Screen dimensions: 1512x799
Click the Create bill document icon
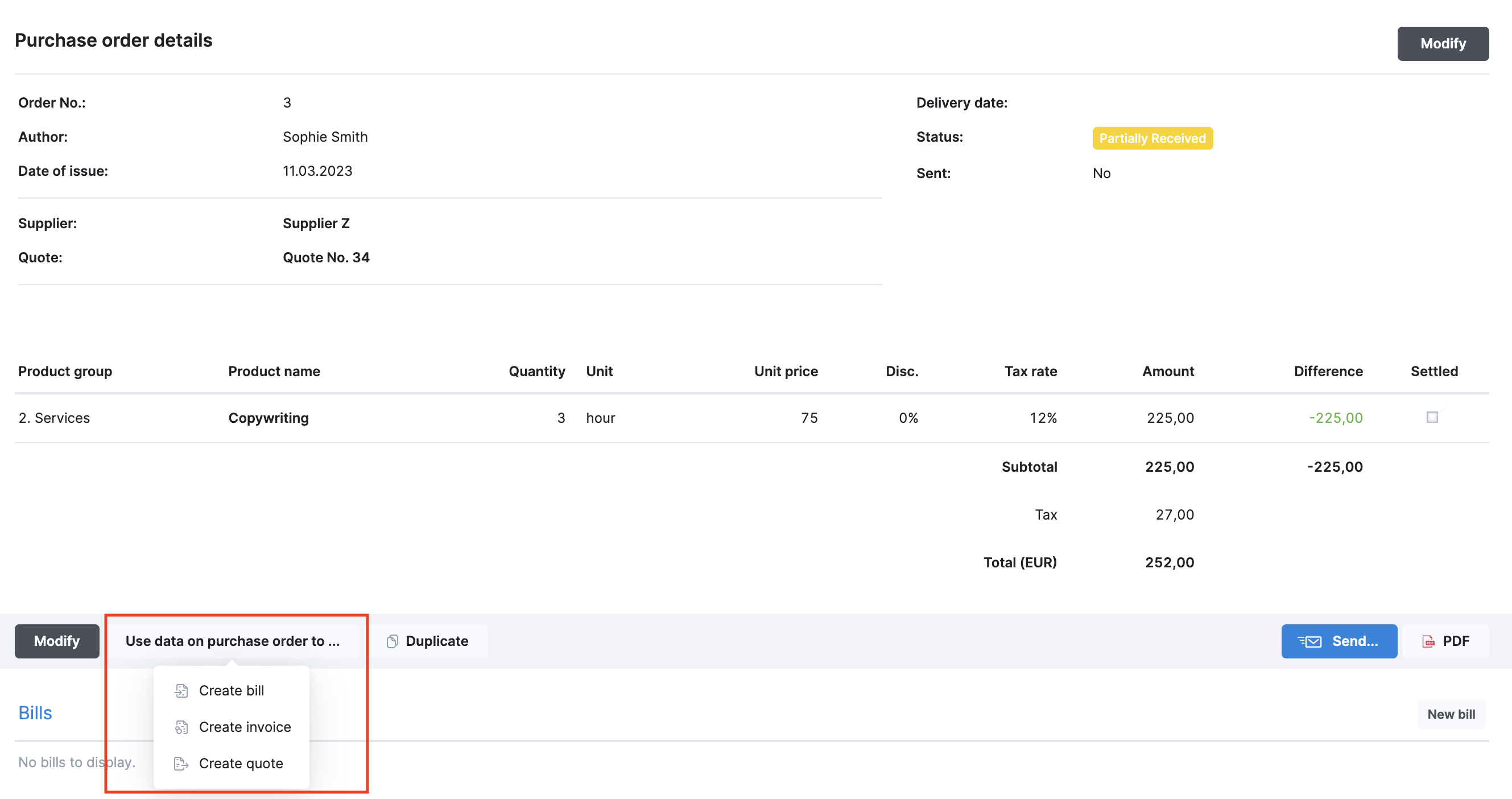pyautogui.click(x=181, y=691)
